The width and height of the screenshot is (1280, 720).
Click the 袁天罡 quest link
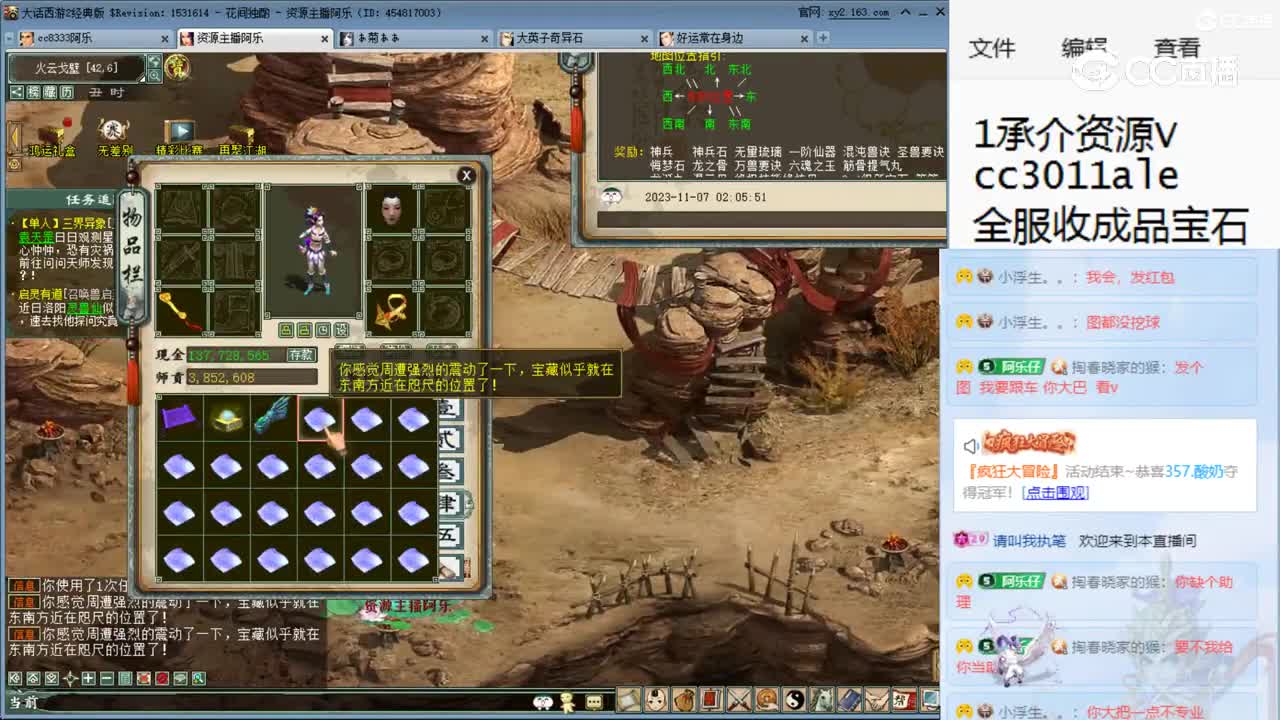pyautogui.click(x=38, y=238)
